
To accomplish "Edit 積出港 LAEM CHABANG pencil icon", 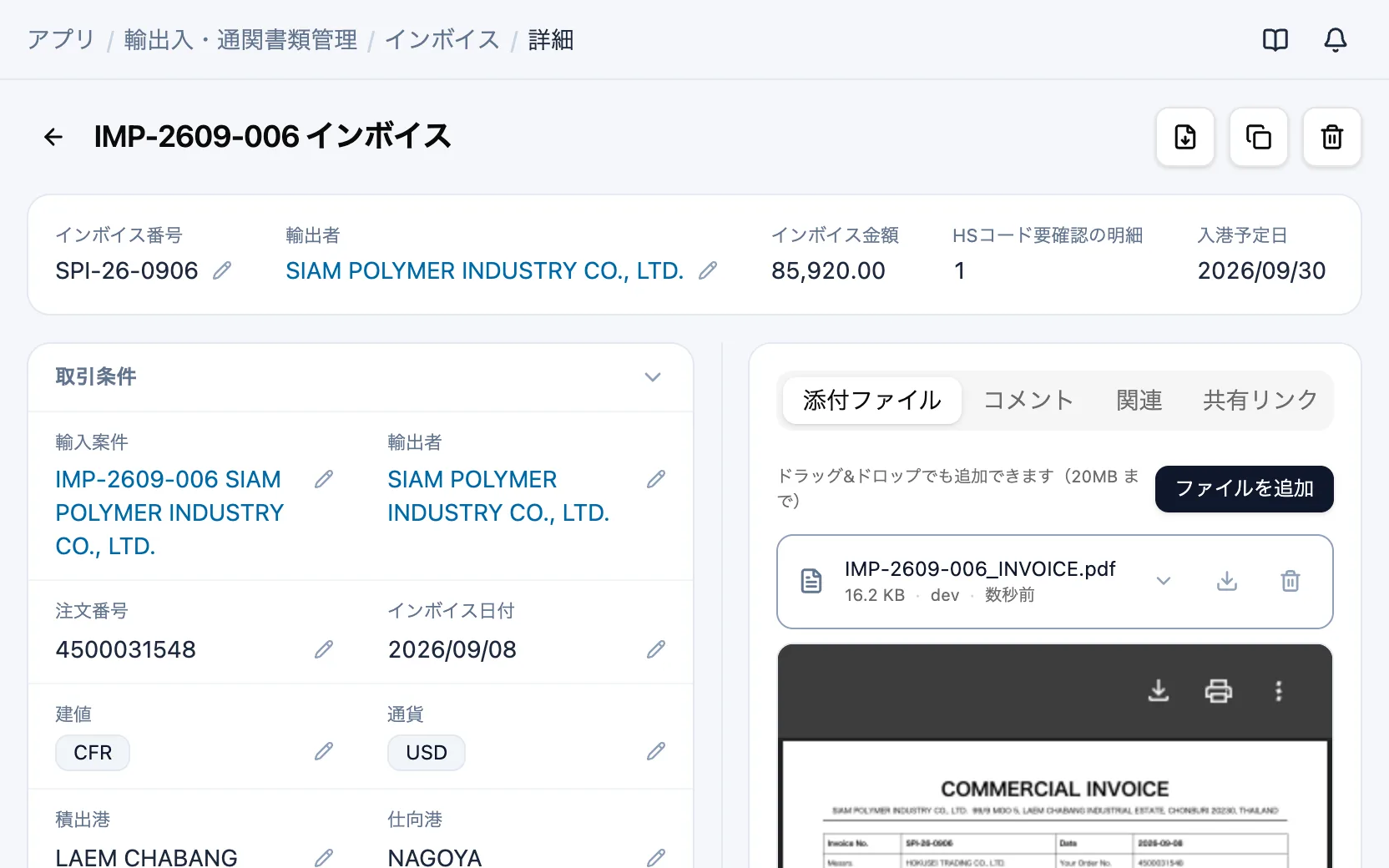I will (324, 857).
